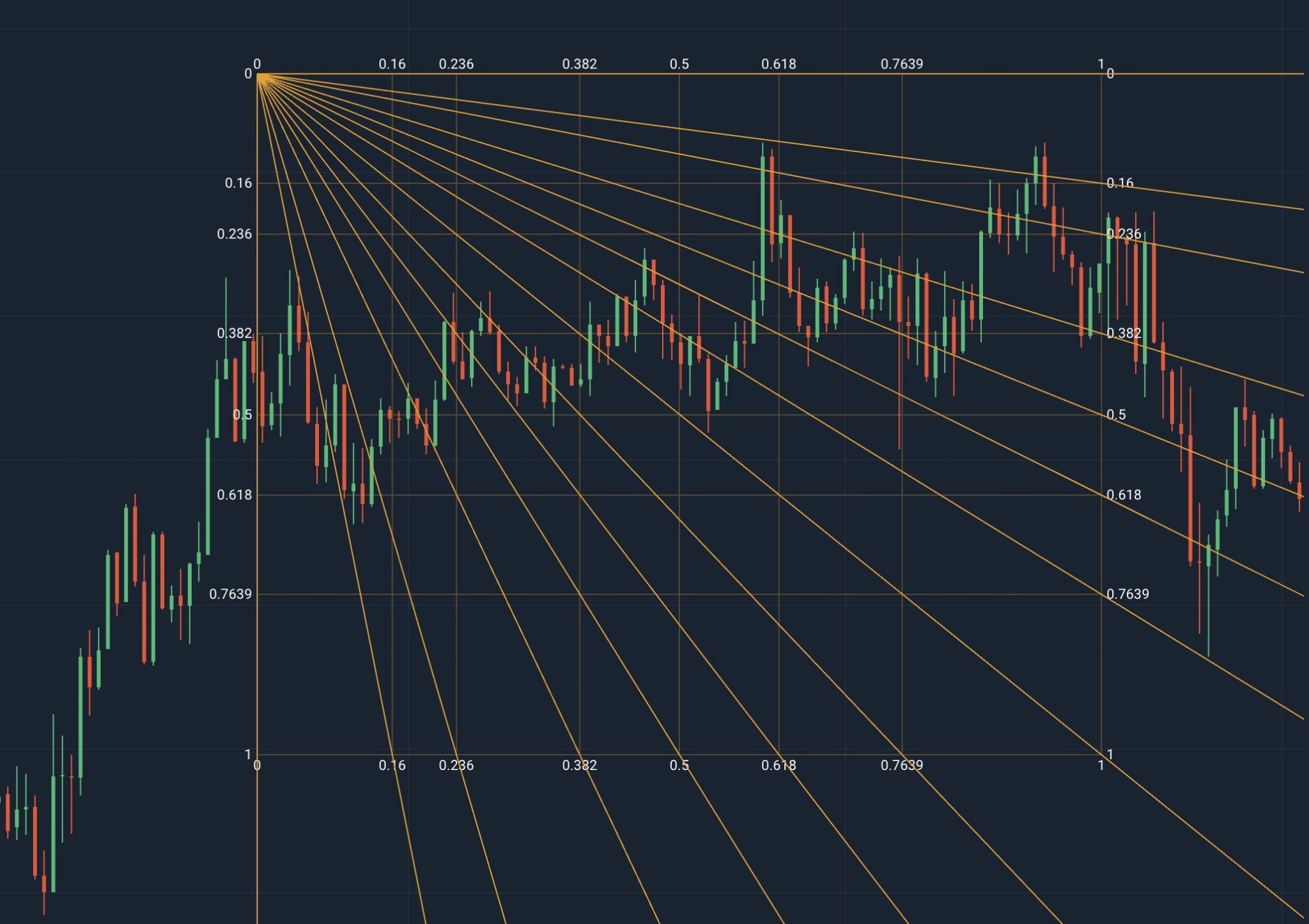Click the 0.618 label on top row

pos(778,64)
